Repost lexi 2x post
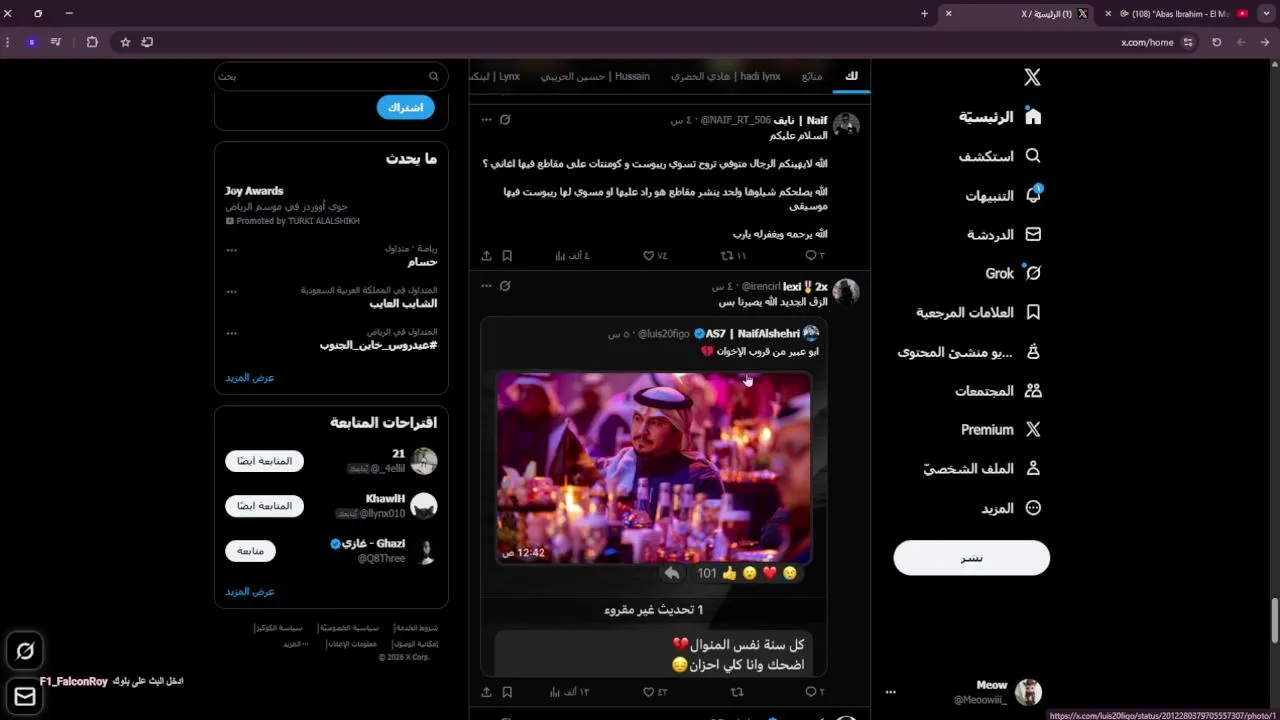 (737, 692)
